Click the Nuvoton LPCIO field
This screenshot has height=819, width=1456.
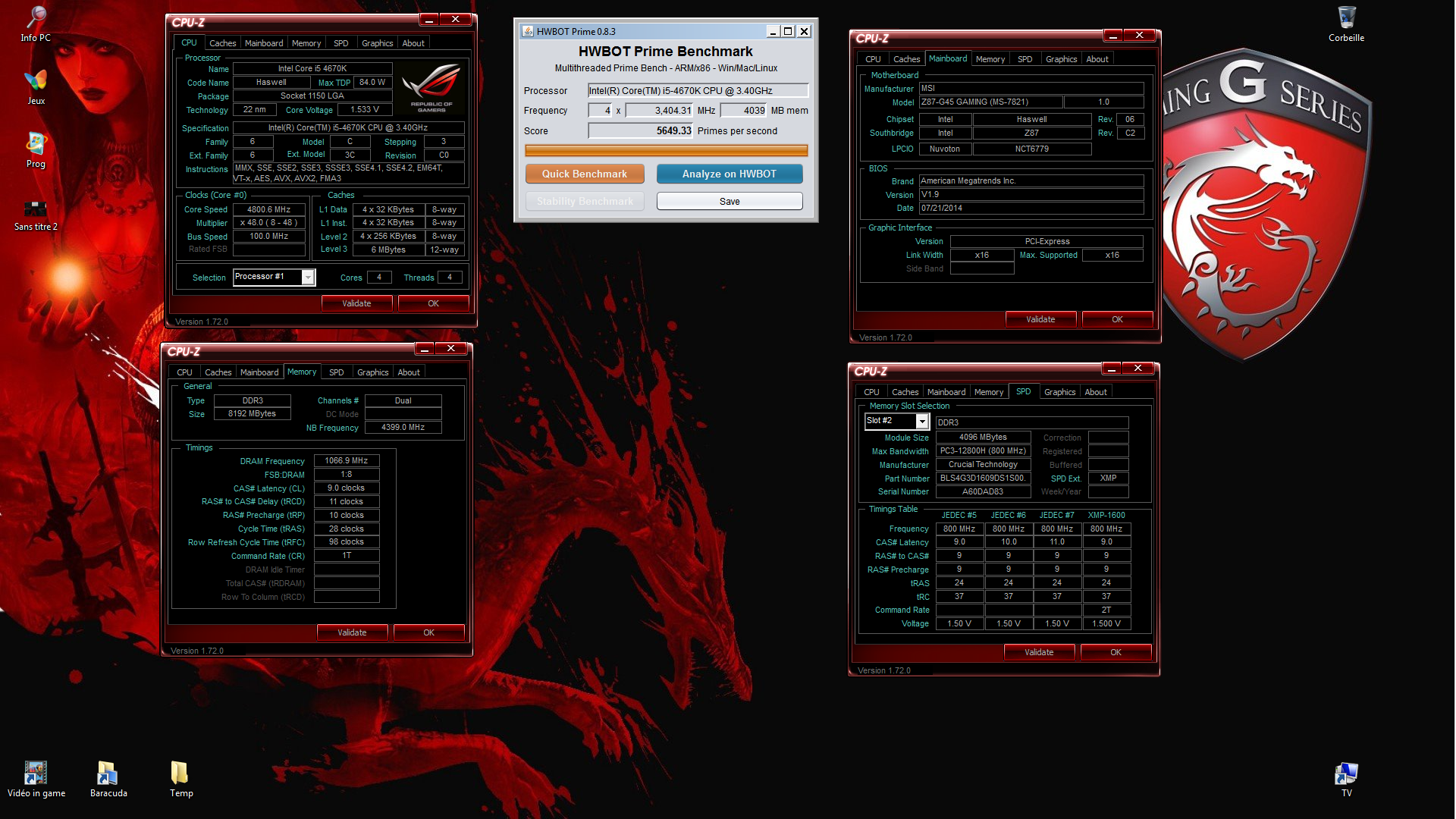[x=944, y=149]
